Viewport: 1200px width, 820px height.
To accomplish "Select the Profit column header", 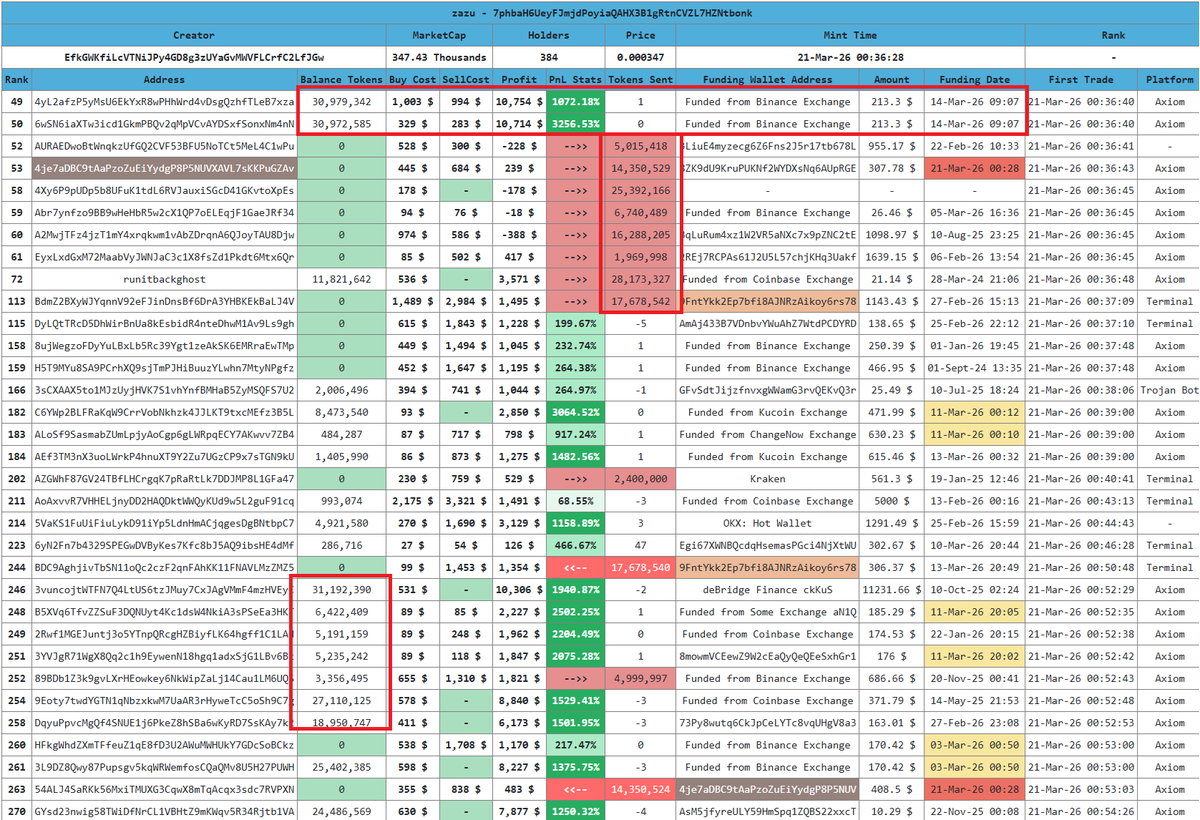I will tap(519, 80).
